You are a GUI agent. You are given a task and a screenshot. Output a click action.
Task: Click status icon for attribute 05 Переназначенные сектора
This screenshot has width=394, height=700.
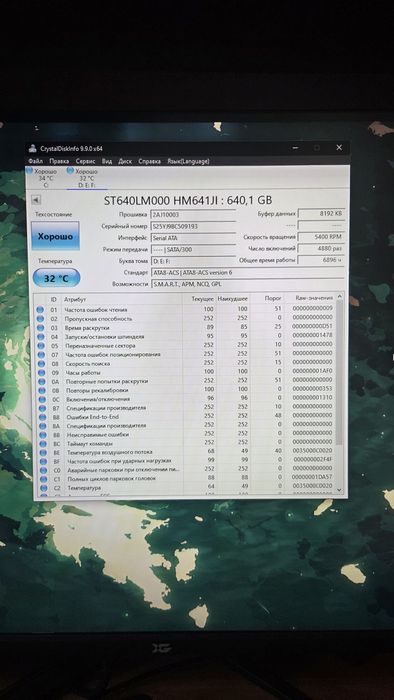[x=40, y=345]
